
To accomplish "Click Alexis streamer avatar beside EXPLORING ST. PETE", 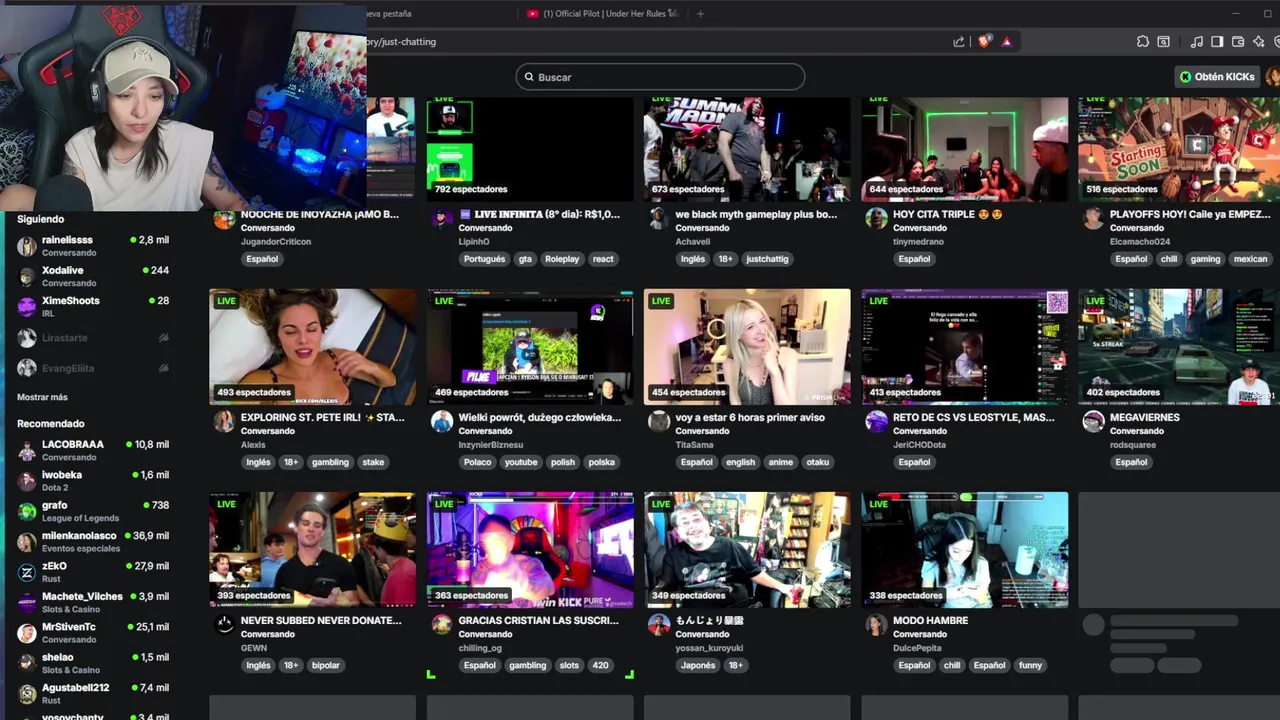I will point(224,422).
